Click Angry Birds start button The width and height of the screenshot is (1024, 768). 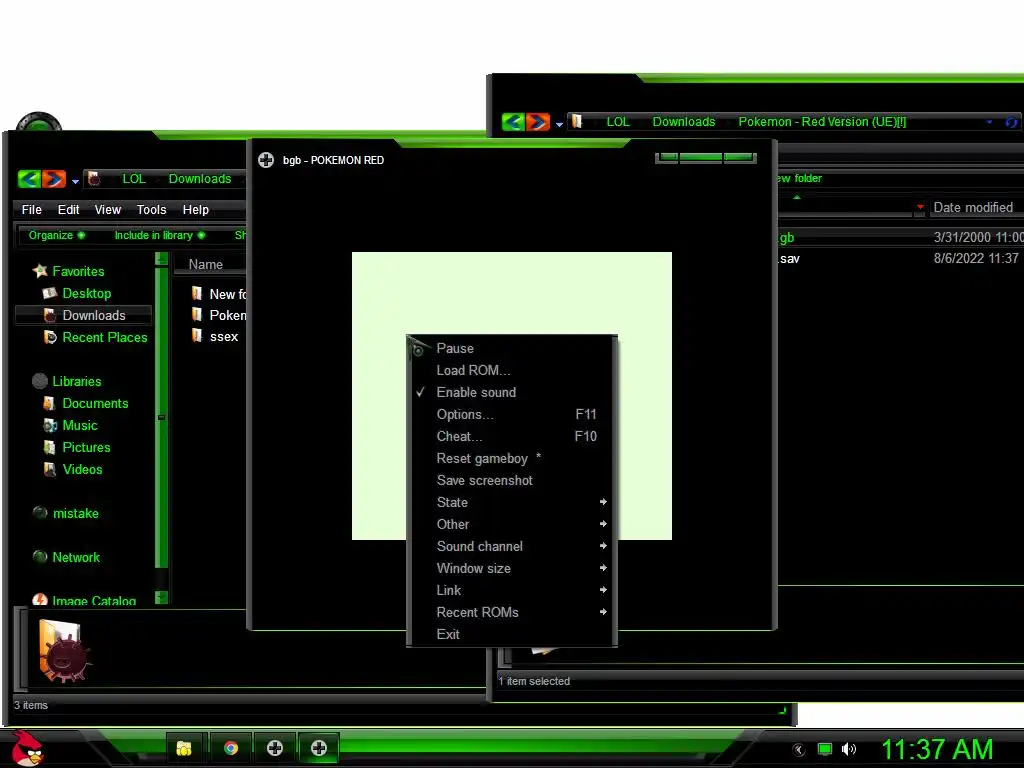27,748
